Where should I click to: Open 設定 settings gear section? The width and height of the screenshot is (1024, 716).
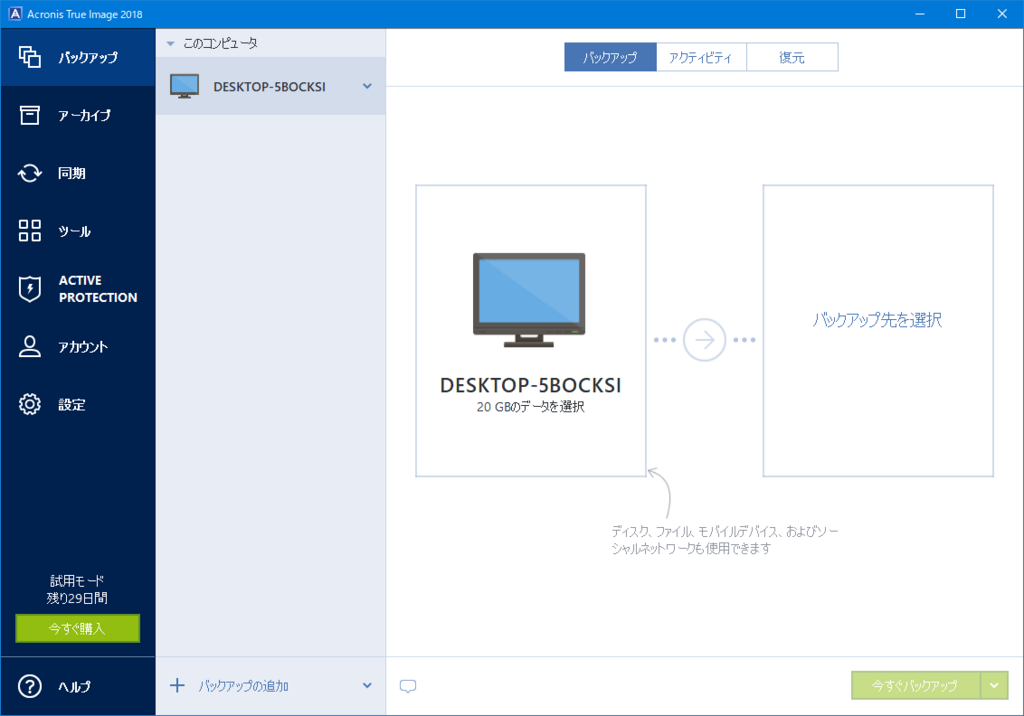tap(78, 404)
